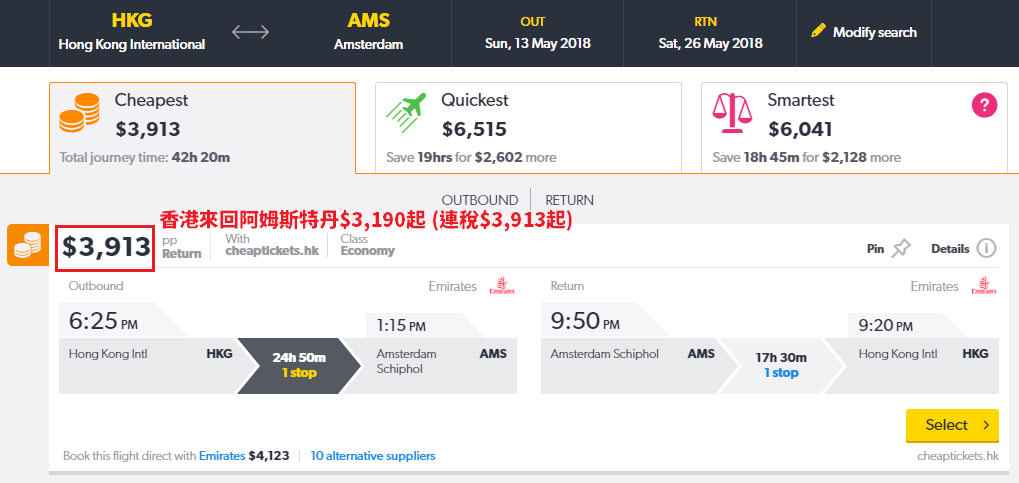Click the Emirates logo on outbound flight
Screen dimensions: 1019x483
502,286
